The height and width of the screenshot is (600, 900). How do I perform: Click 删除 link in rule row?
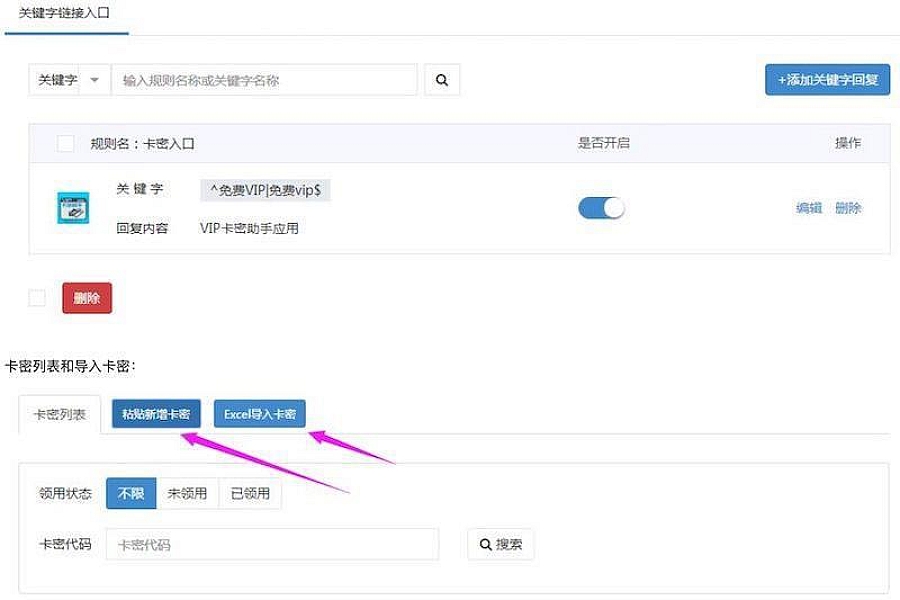click(x=848, y=208)
